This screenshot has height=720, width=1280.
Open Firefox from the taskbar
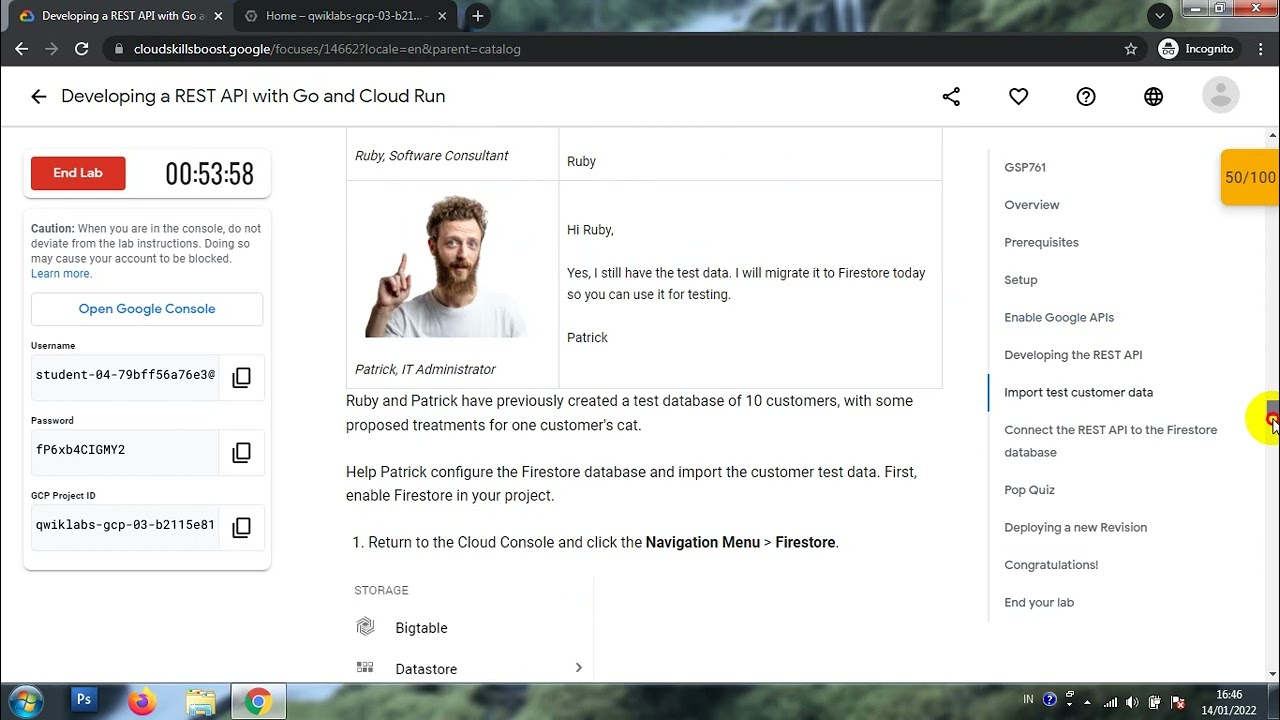pyautogui.click(x=142, y=701)
